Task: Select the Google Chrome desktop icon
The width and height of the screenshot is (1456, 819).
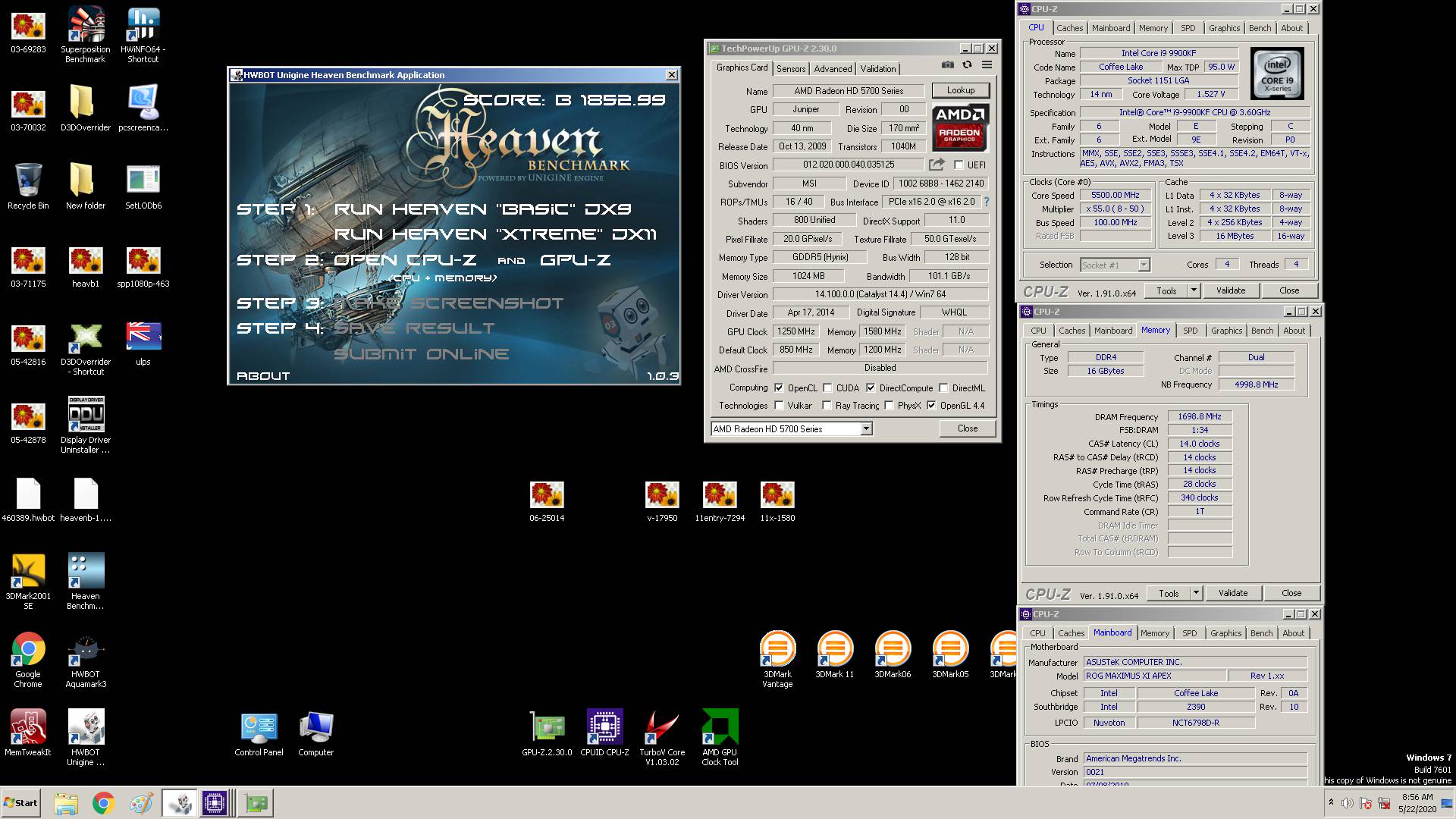Action: (x=28, y=660)
